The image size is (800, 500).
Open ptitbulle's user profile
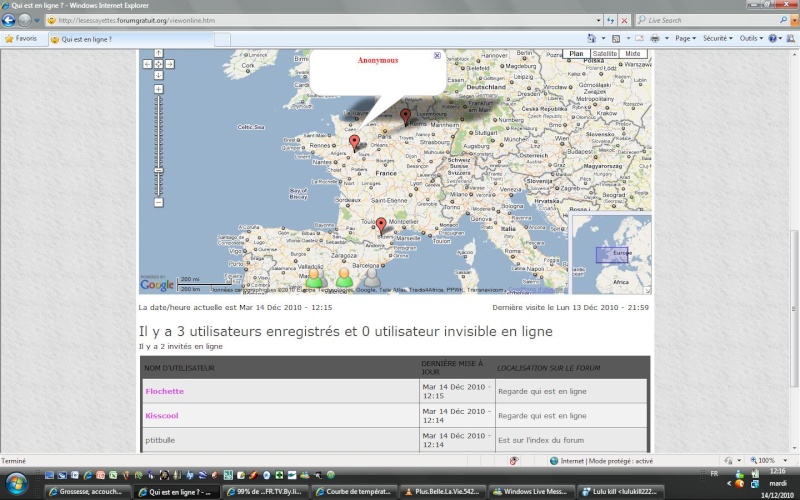(160, 440)
